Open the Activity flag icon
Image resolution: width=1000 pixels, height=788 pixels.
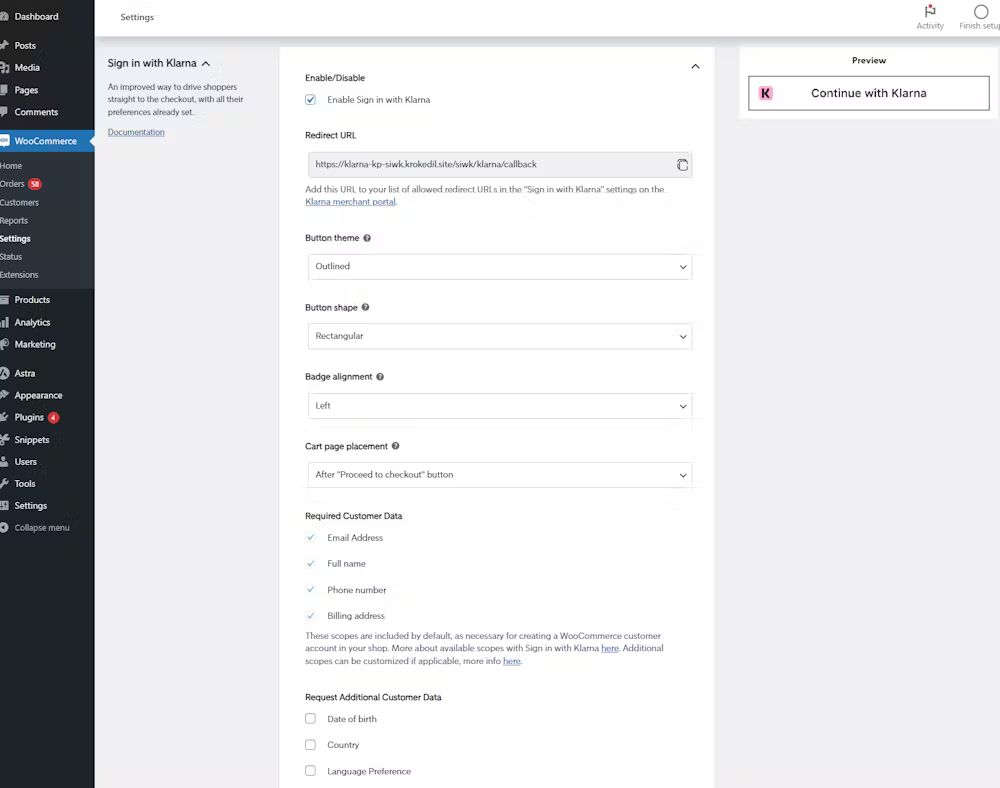930,11
